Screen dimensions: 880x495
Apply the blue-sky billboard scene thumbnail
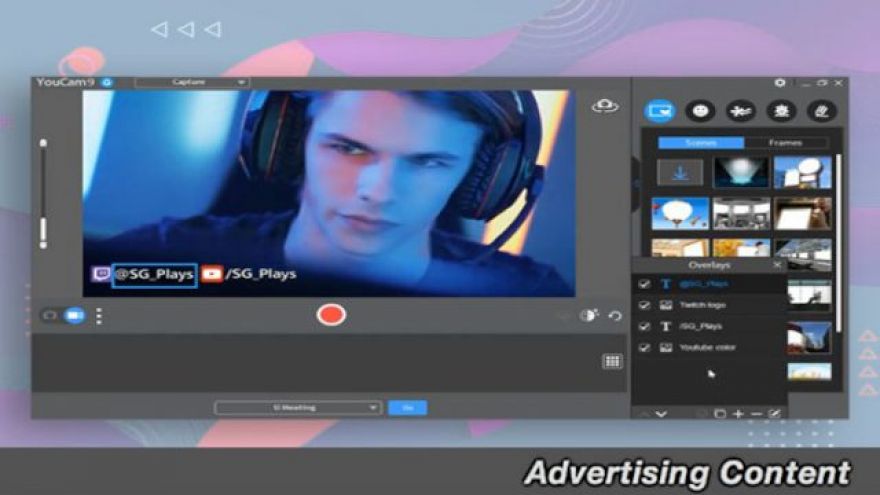[803, 172]
